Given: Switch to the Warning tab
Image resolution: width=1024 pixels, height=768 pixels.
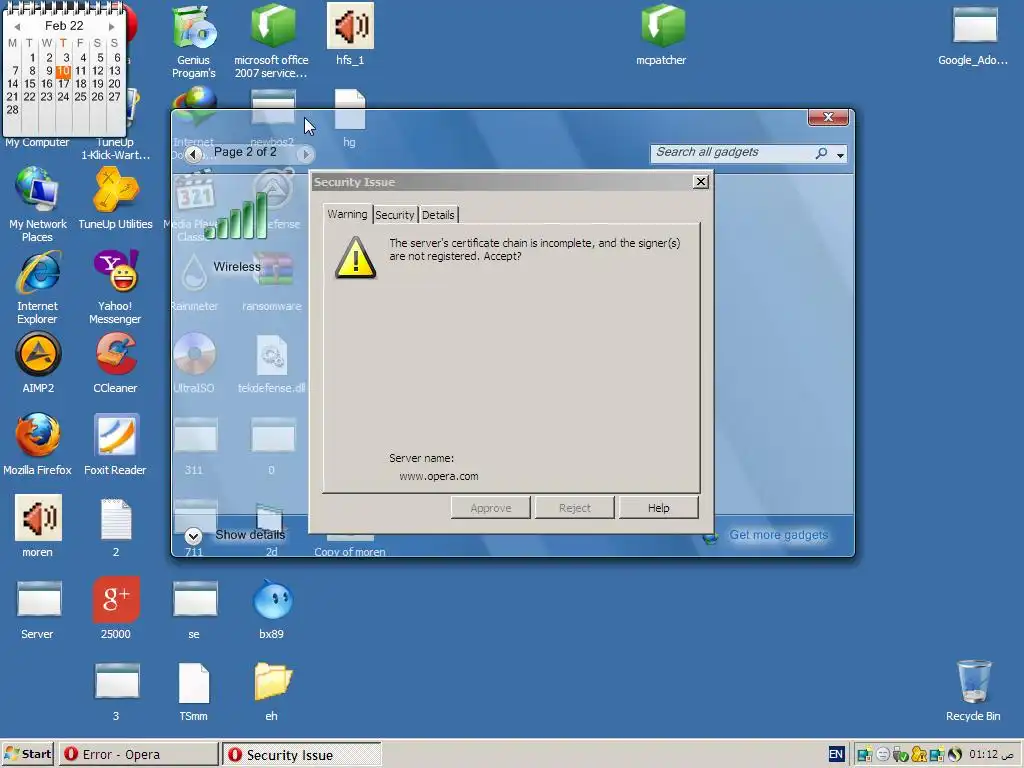Looking at the screenshot, I should [347, 214].
